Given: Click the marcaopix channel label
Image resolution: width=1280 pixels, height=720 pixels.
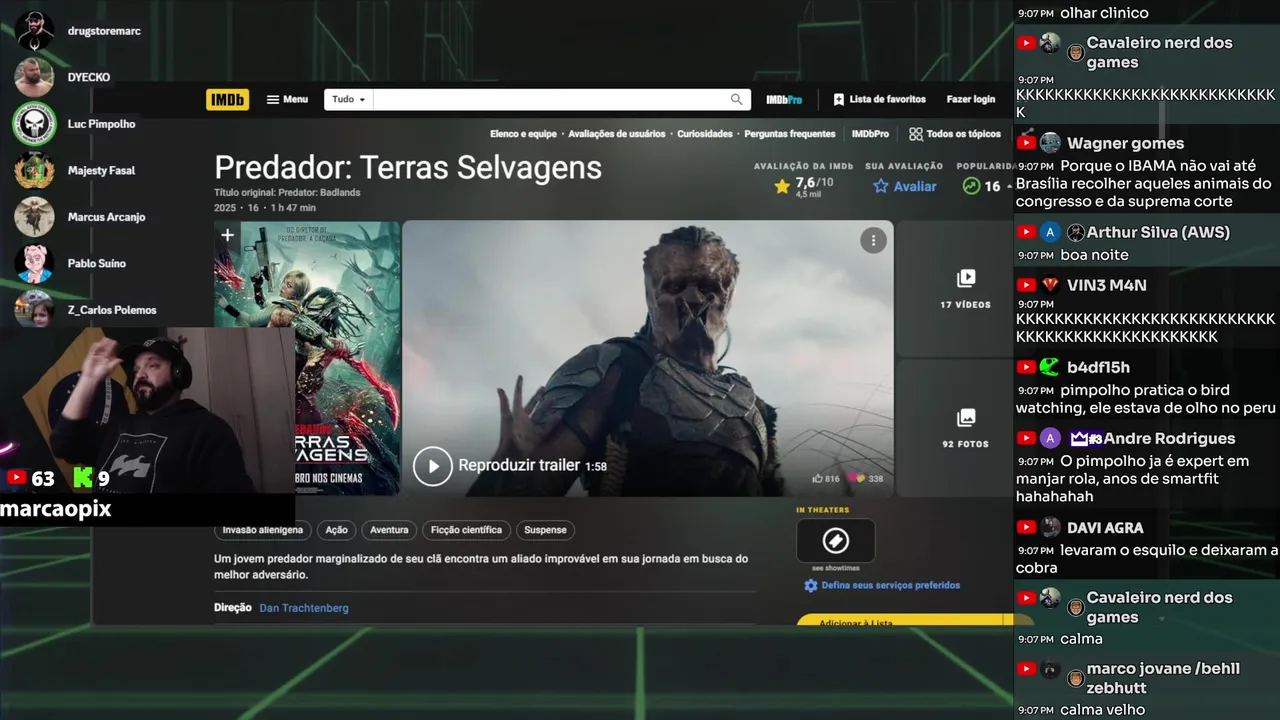Looking at the screenshot, I should click(55, 509).
